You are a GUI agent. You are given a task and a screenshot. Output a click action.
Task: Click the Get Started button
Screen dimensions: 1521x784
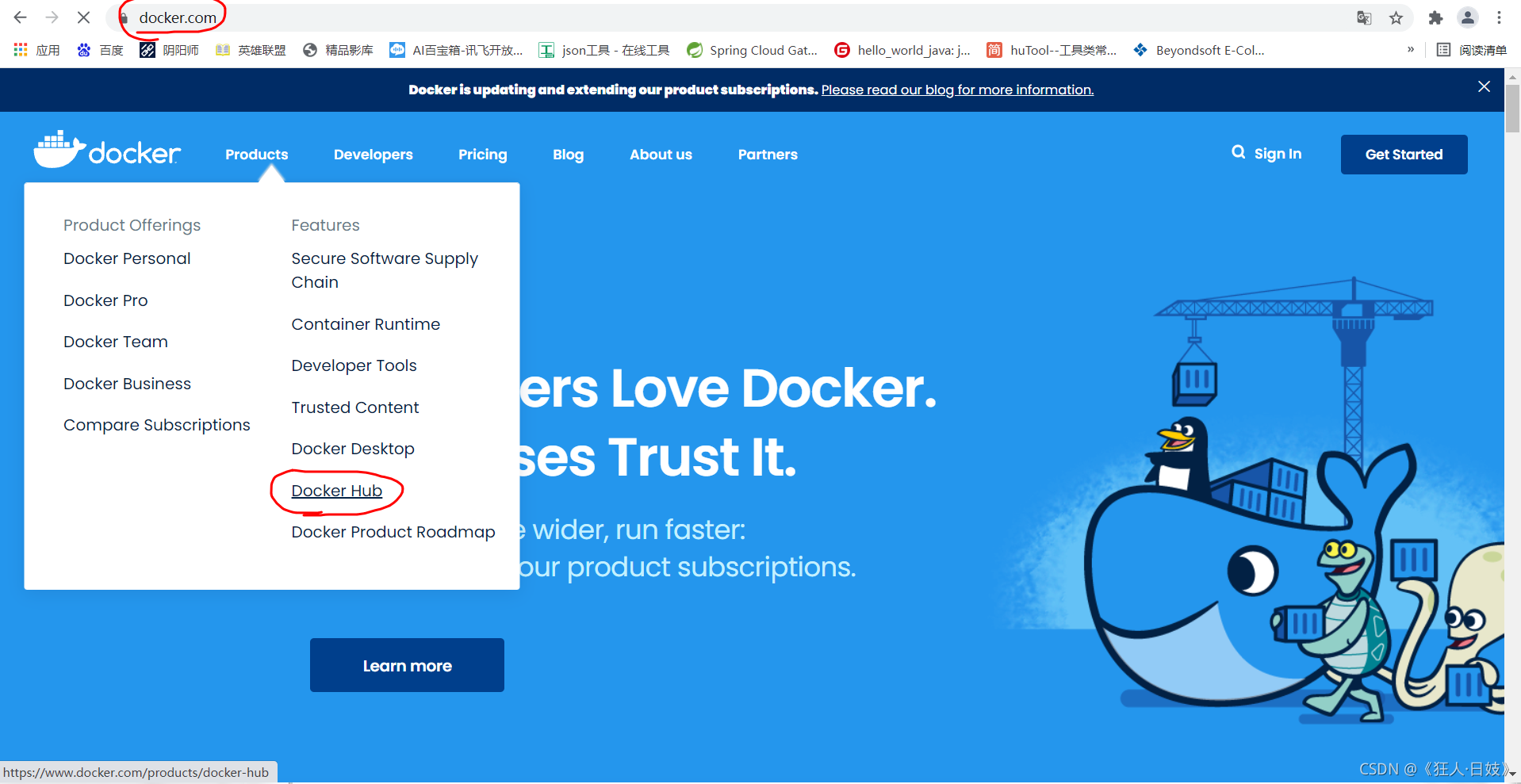pyautogui.click(x=1404, y=155)
